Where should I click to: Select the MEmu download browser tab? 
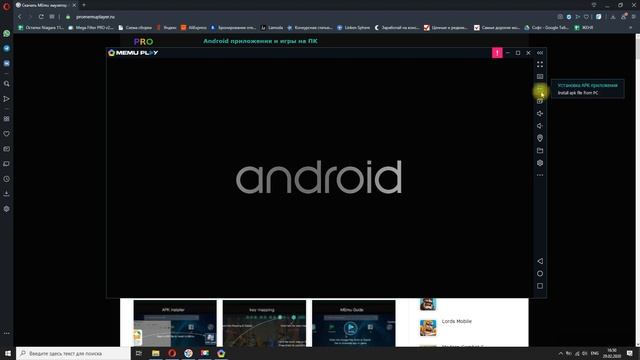point(46,5)
